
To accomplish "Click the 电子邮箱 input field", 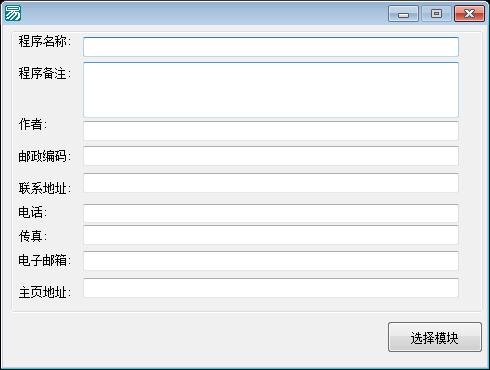I will (271, 261).
